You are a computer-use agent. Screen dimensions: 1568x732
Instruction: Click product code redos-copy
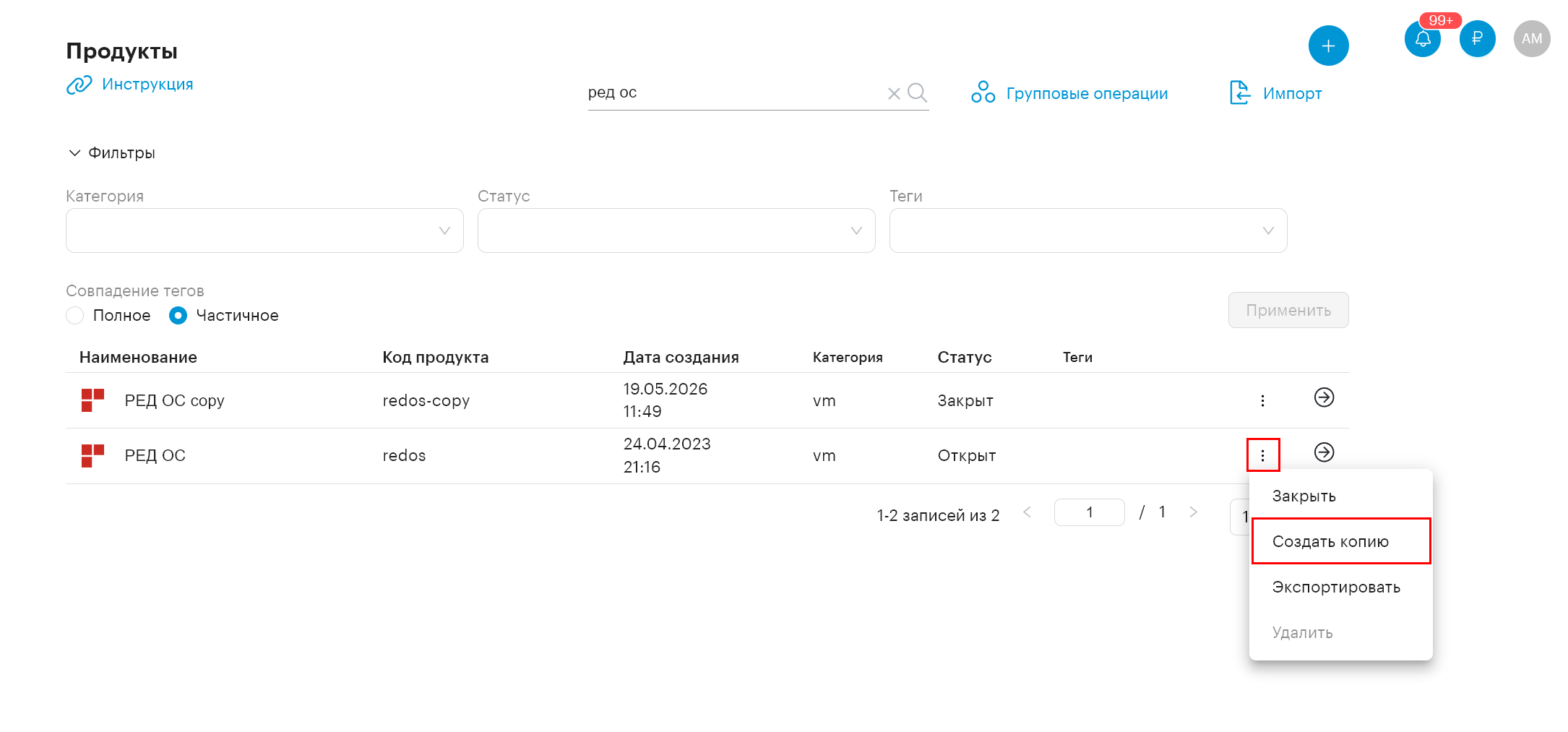[426, 400]
